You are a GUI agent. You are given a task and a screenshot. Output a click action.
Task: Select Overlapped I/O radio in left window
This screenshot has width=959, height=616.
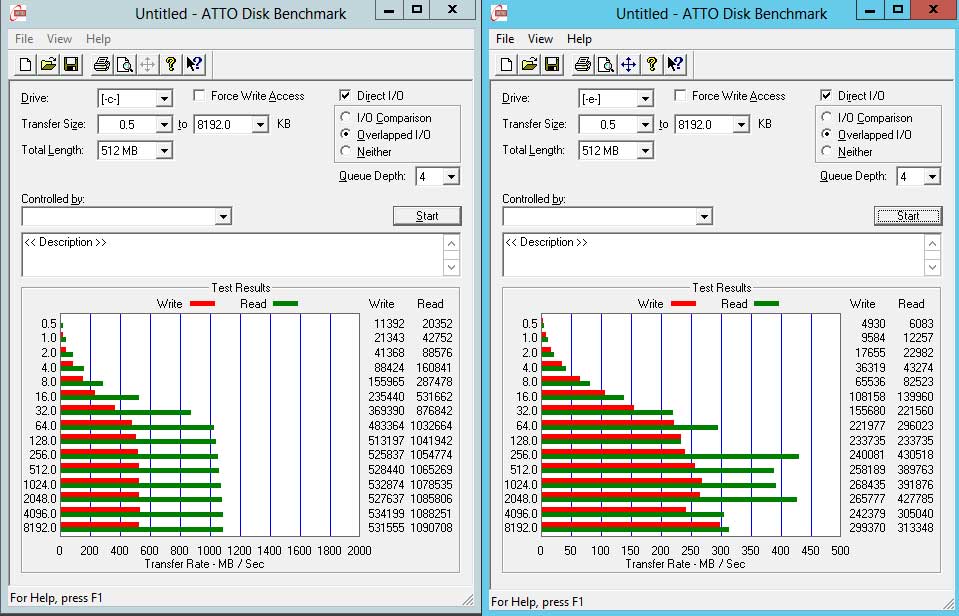click(346, 134)
